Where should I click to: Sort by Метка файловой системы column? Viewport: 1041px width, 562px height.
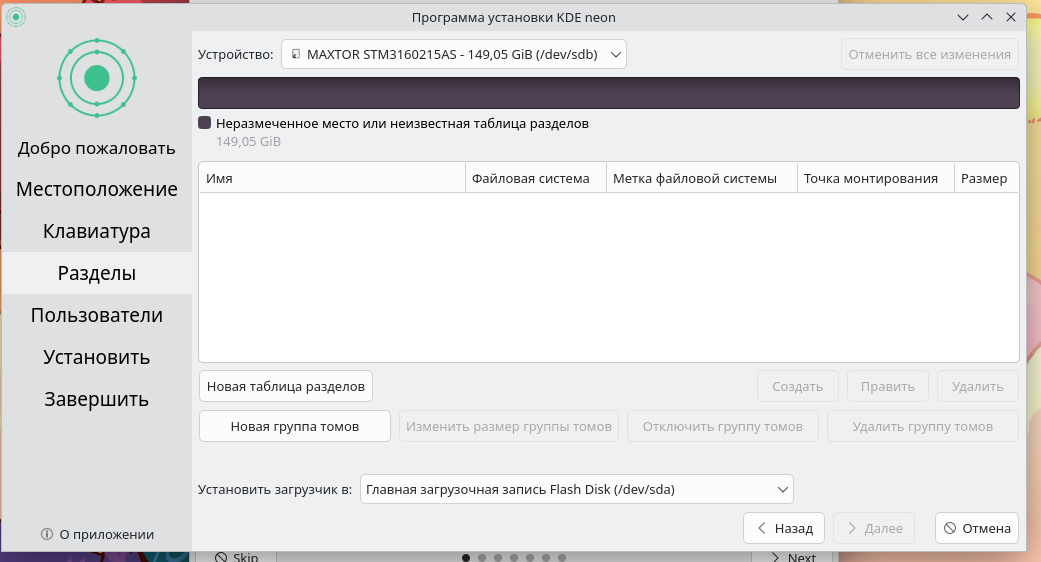click(702, 178)
